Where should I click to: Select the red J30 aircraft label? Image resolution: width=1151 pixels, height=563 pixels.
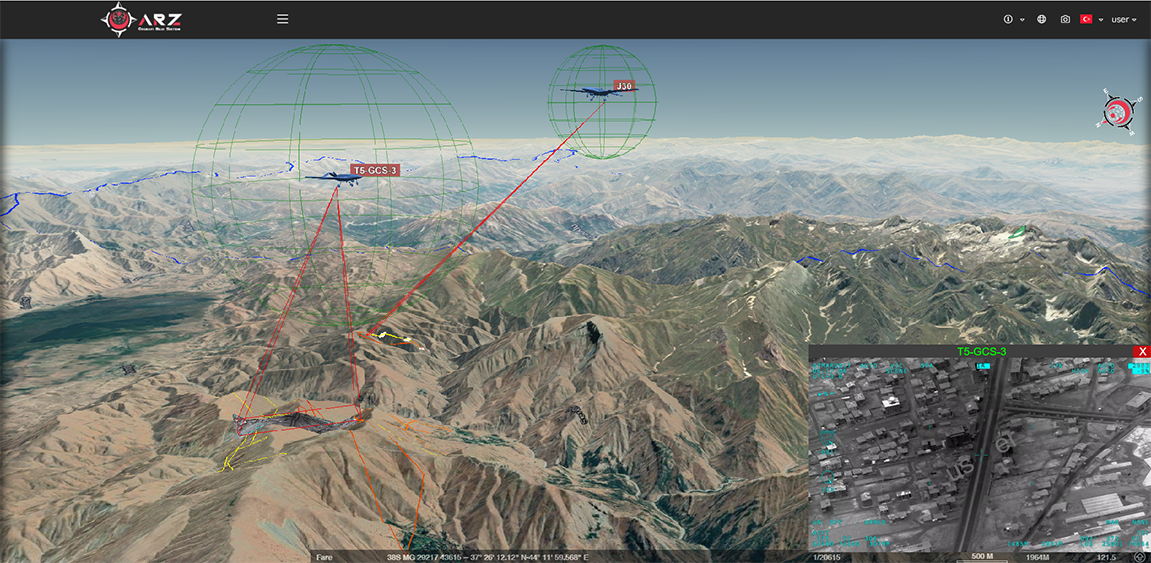tap(624, 86)
